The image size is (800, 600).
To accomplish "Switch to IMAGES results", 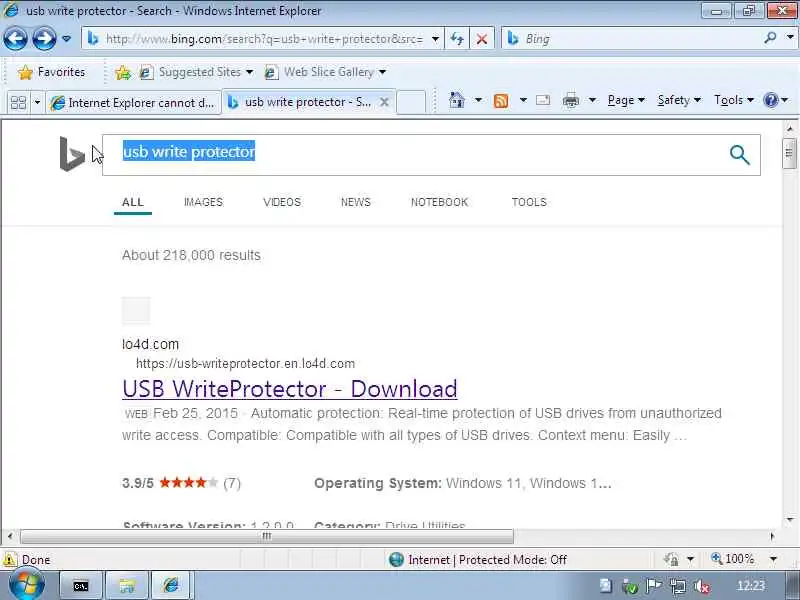I will [203, 202].
